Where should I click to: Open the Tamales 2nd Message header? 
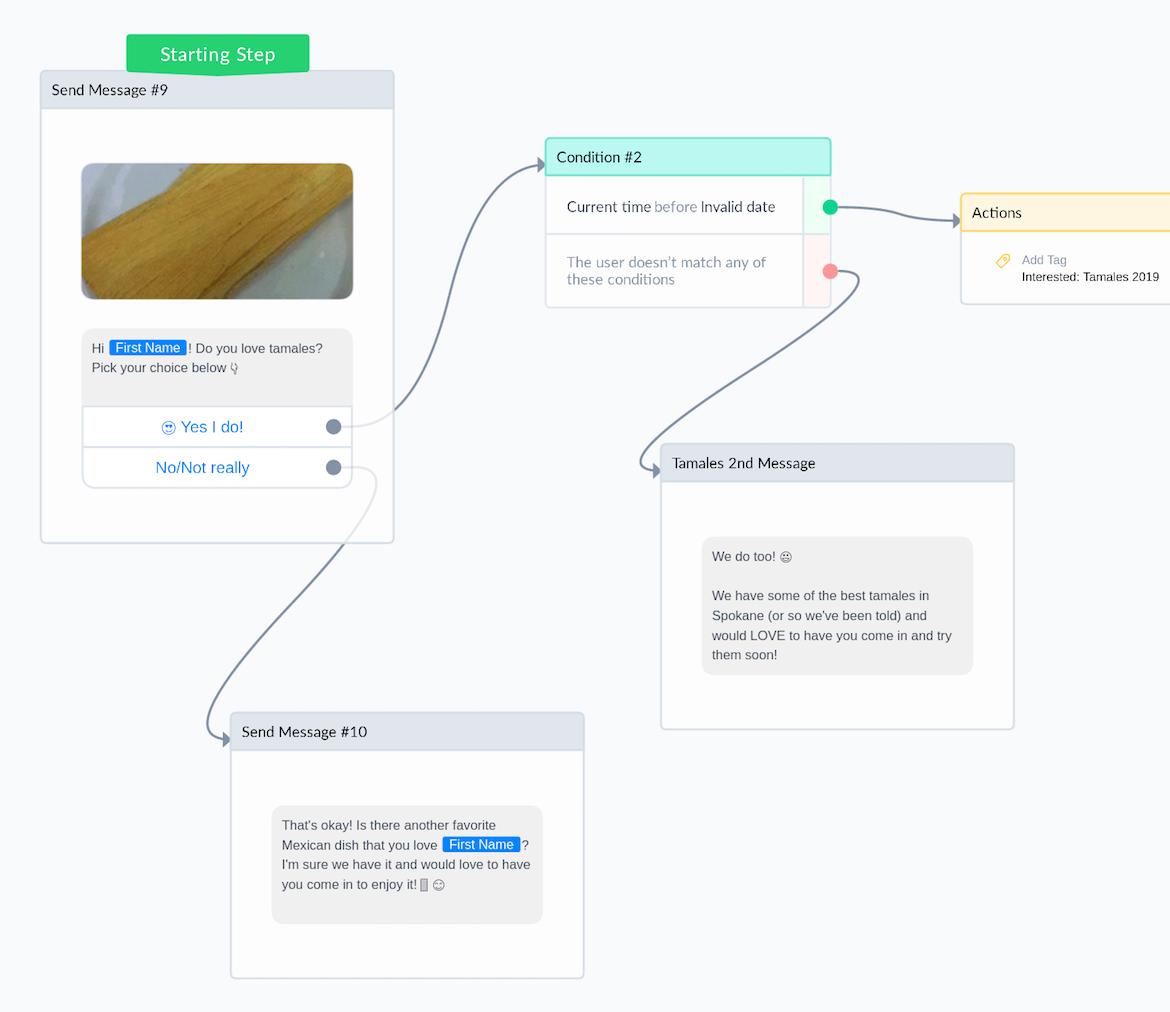tap(837, 463)
